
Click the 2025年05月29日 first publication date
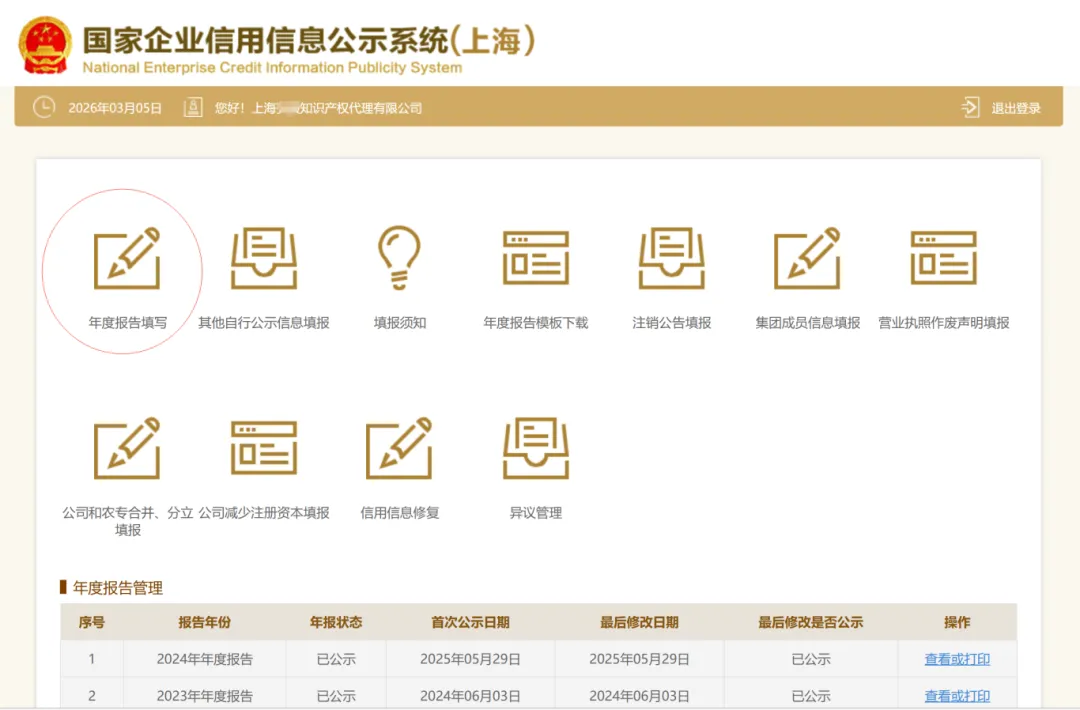pyautogui.click(x=470, y=659)
